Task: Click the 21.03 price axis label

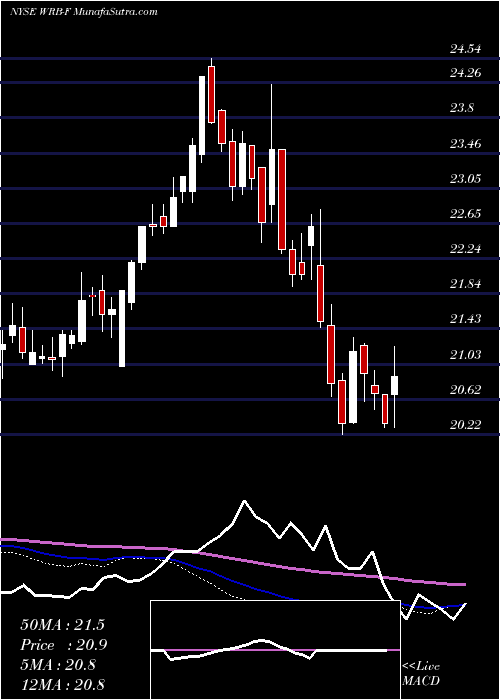Action: click(466, 355)
